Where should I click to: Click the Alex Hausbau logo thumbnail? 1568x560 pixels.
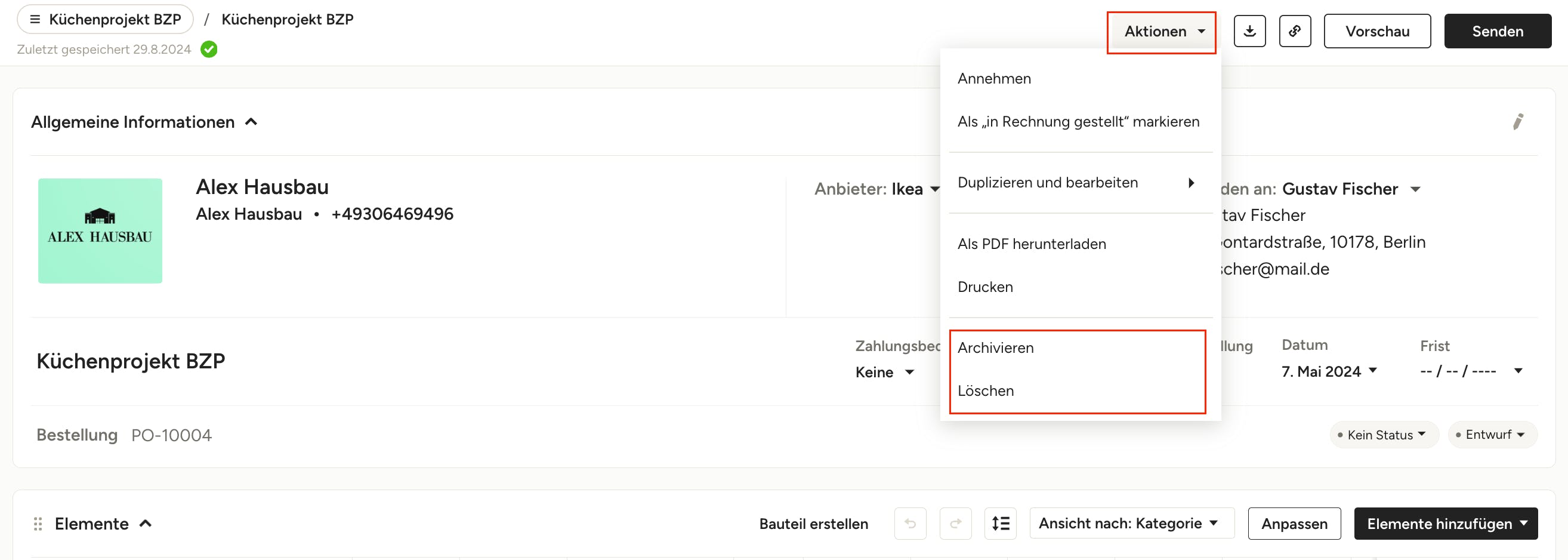100,231
